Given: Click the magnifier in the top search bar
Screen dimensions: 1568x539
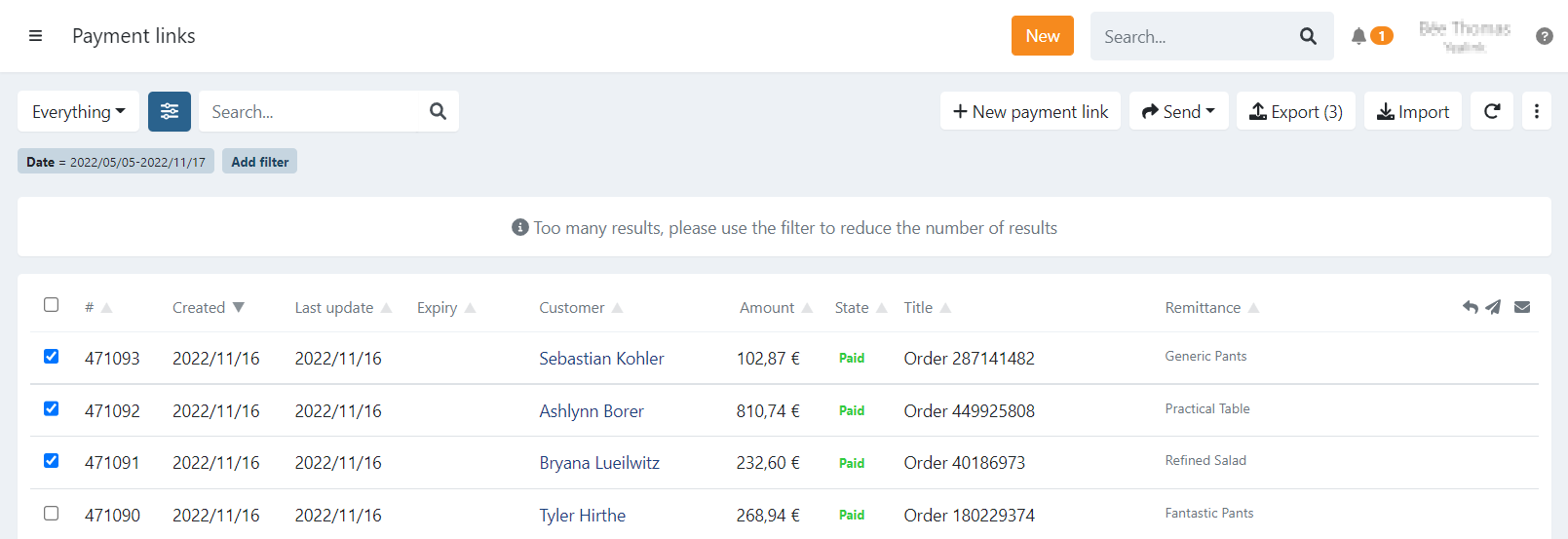Looking at the screenshot, I should click(x=1308, y=36).
